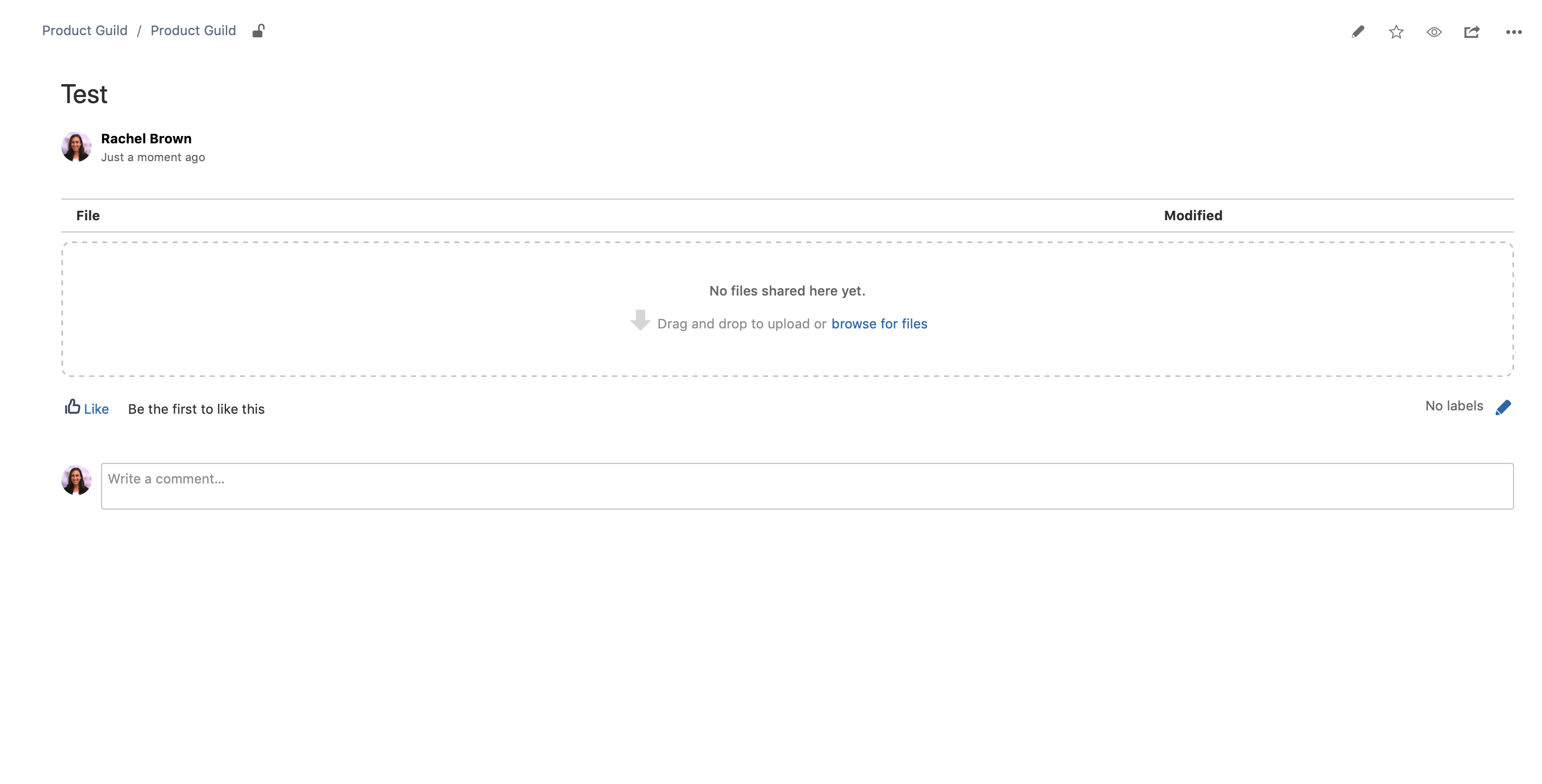Edit labels with the blue pencil icon
The image size is (1542, 784).
(x=1503, y=408)
